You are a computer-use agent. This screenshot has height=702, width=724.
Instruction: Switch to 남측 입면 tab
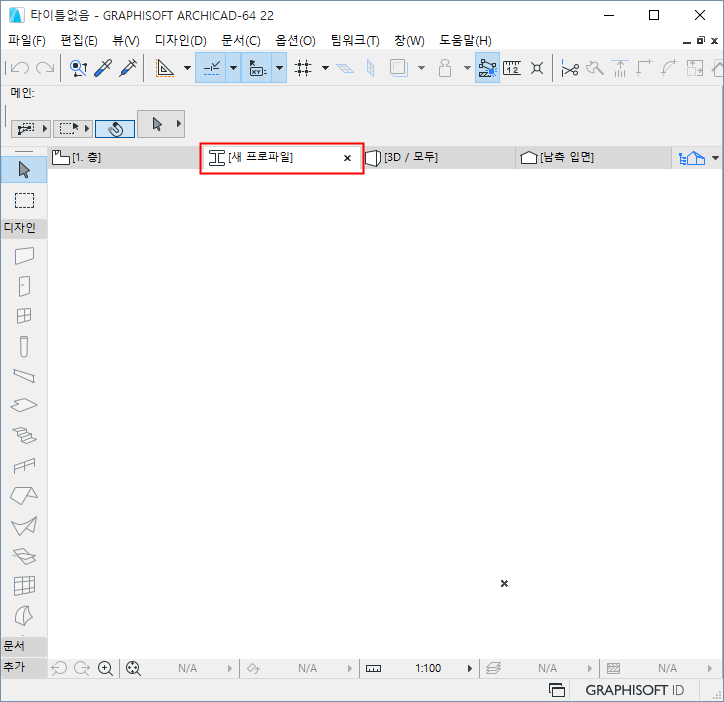click(x=593, y=157)
